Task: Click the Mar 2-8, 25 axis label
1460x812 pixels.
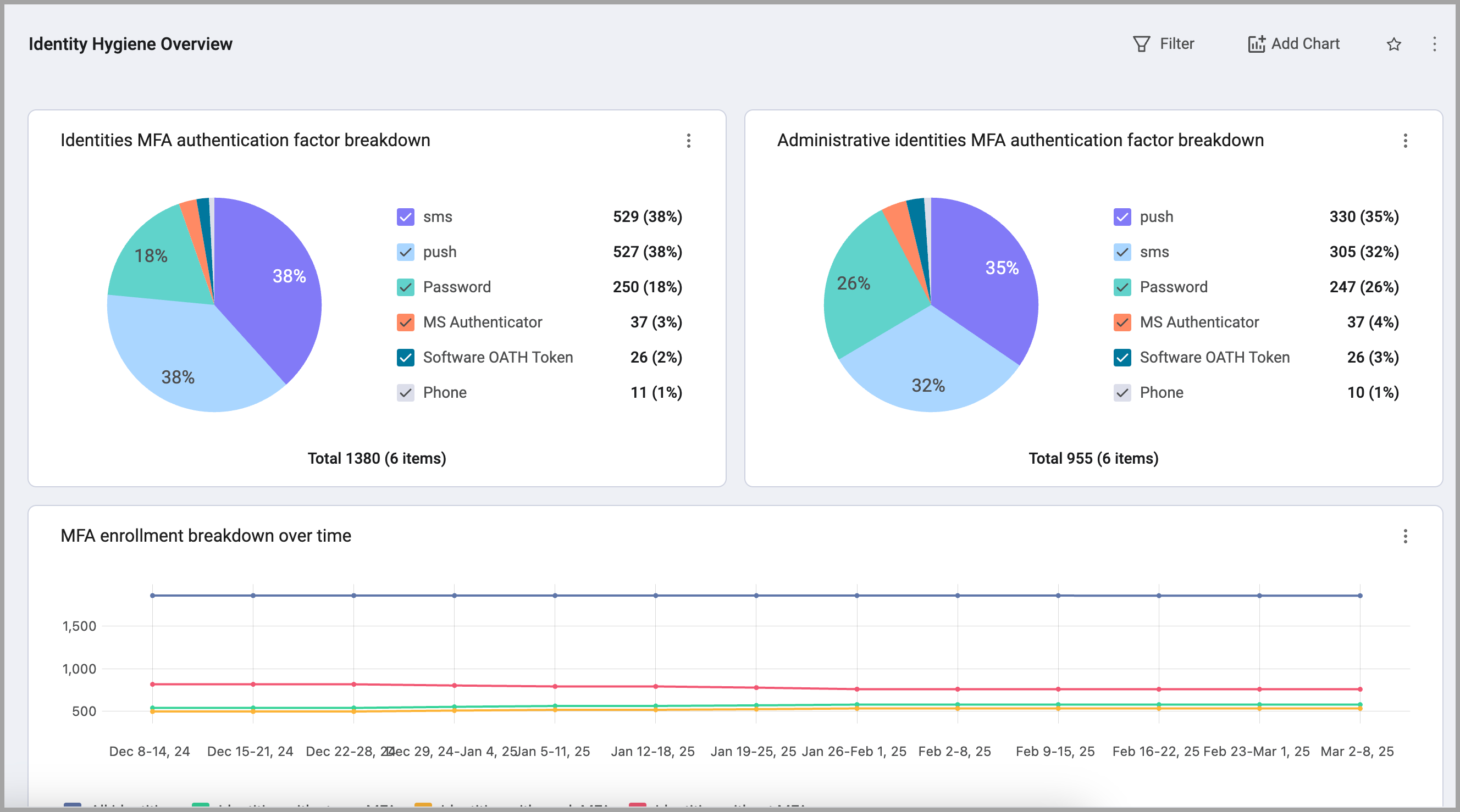Action: (x=1356, y=752)
